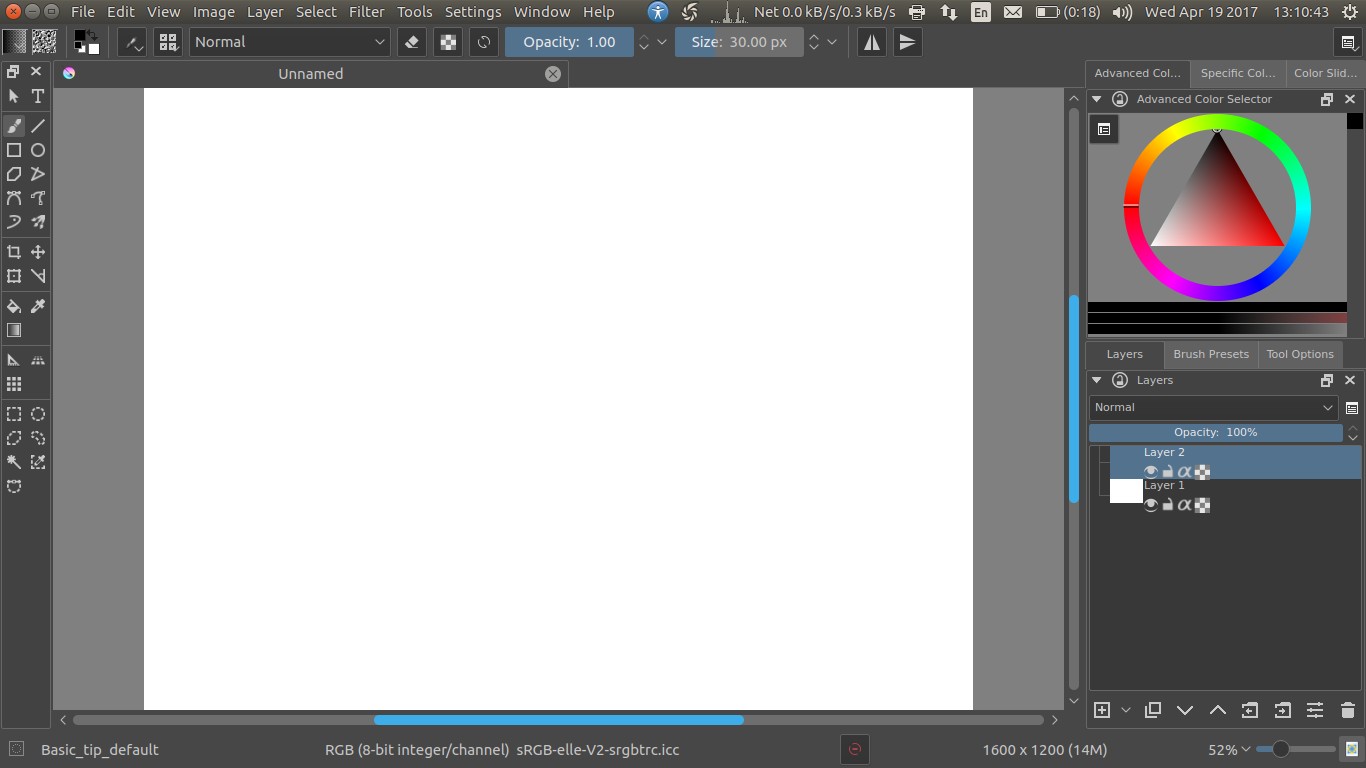Switch to the Brush Presets tab
This screenshot has height=768, width=1366.
tap(1211, 354)
